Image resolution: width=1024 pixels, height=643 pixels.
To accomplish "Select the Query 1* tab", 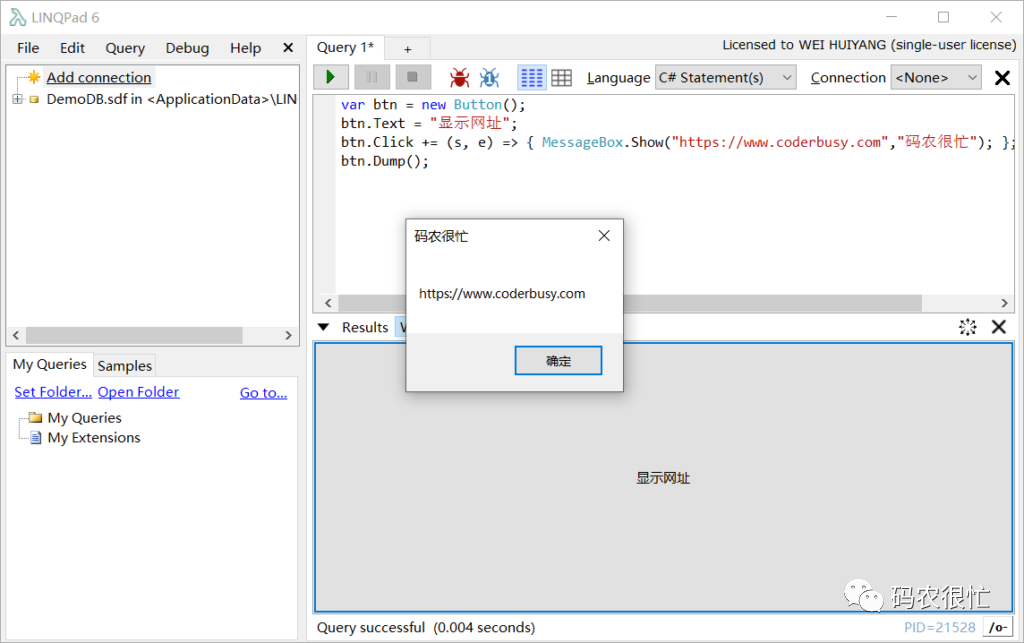I will click(x=345, y=48).
